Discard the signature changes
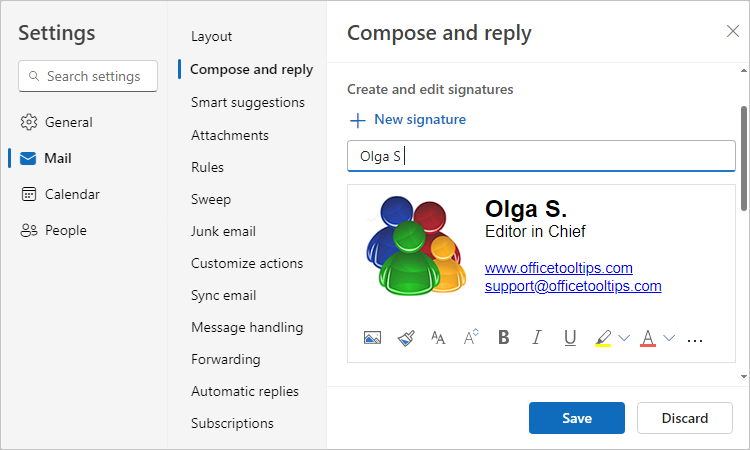The height and width of the screenshot is (450, 750). [685, 418]
